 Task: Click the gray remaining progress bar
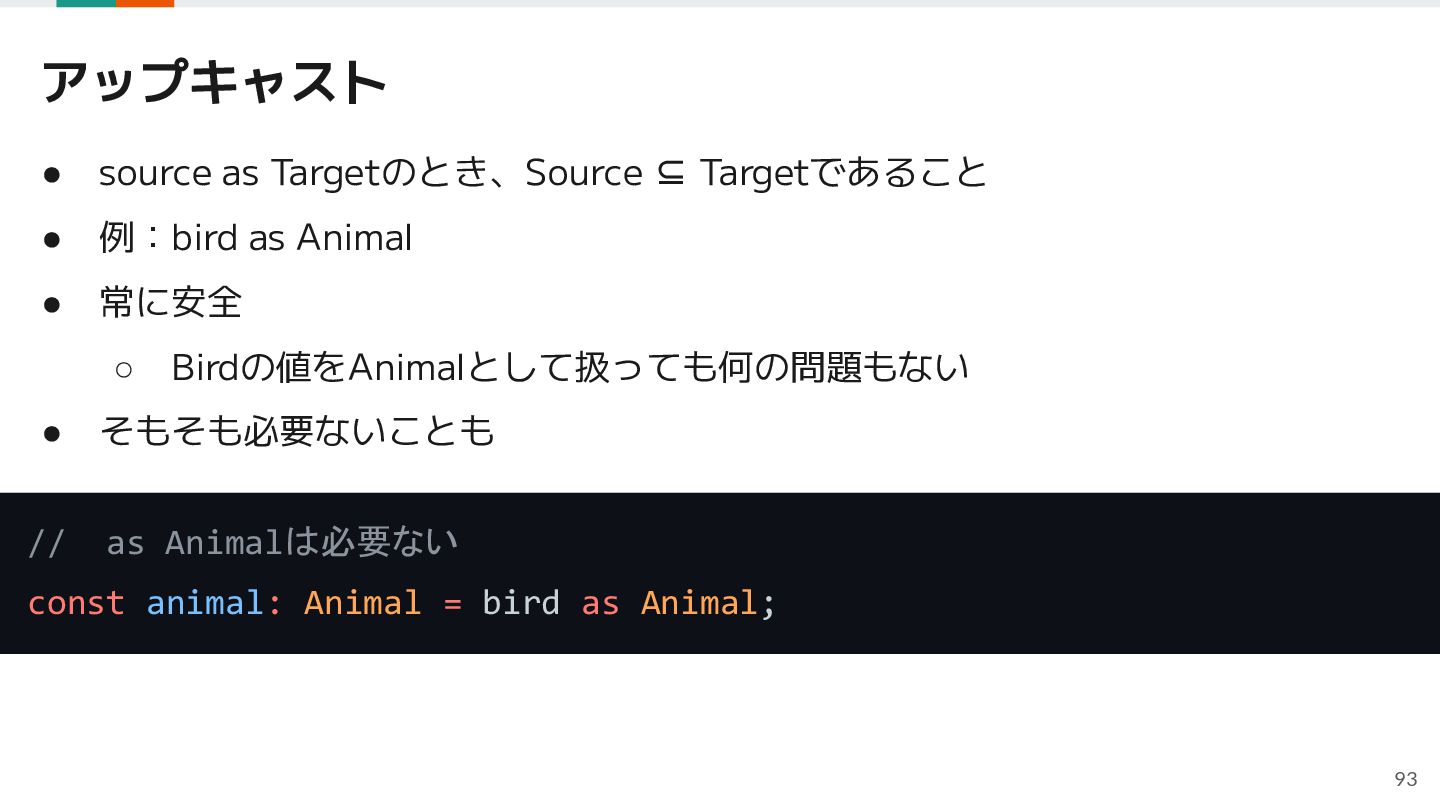(x=807, y=3)
